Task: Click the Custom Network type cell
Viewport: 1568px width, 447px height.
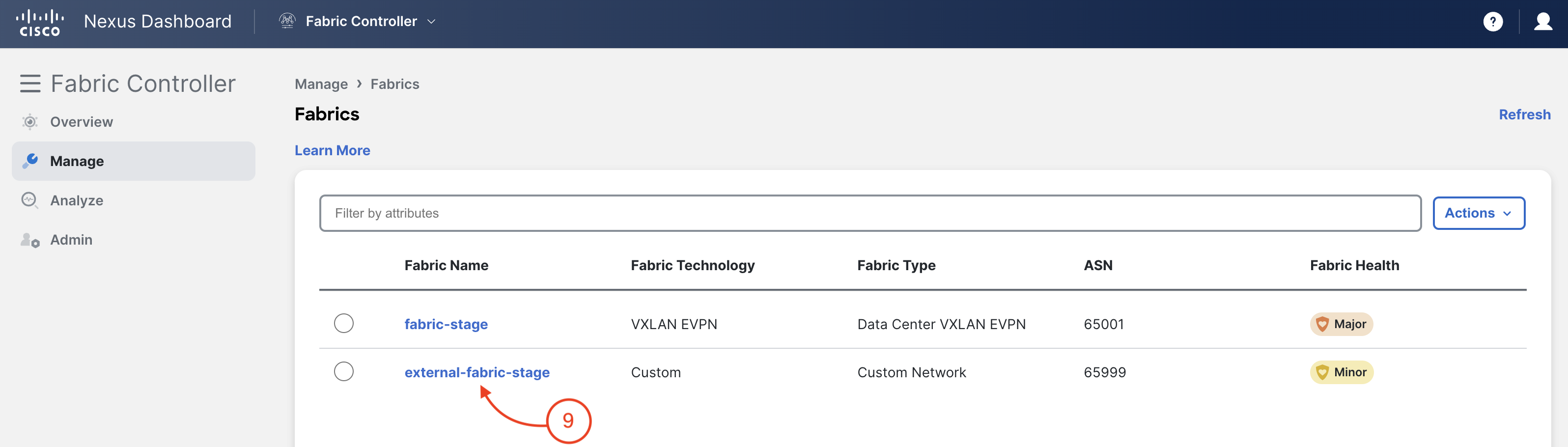Action: (x=911, y=372)
